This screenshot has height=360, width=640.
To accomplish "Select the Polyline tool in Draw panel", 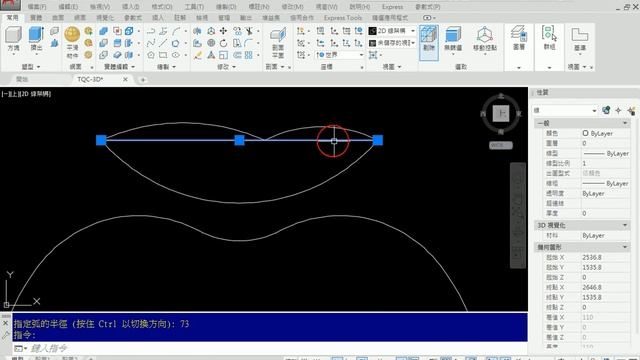I will pyautogui.click(x=151, y=31).
